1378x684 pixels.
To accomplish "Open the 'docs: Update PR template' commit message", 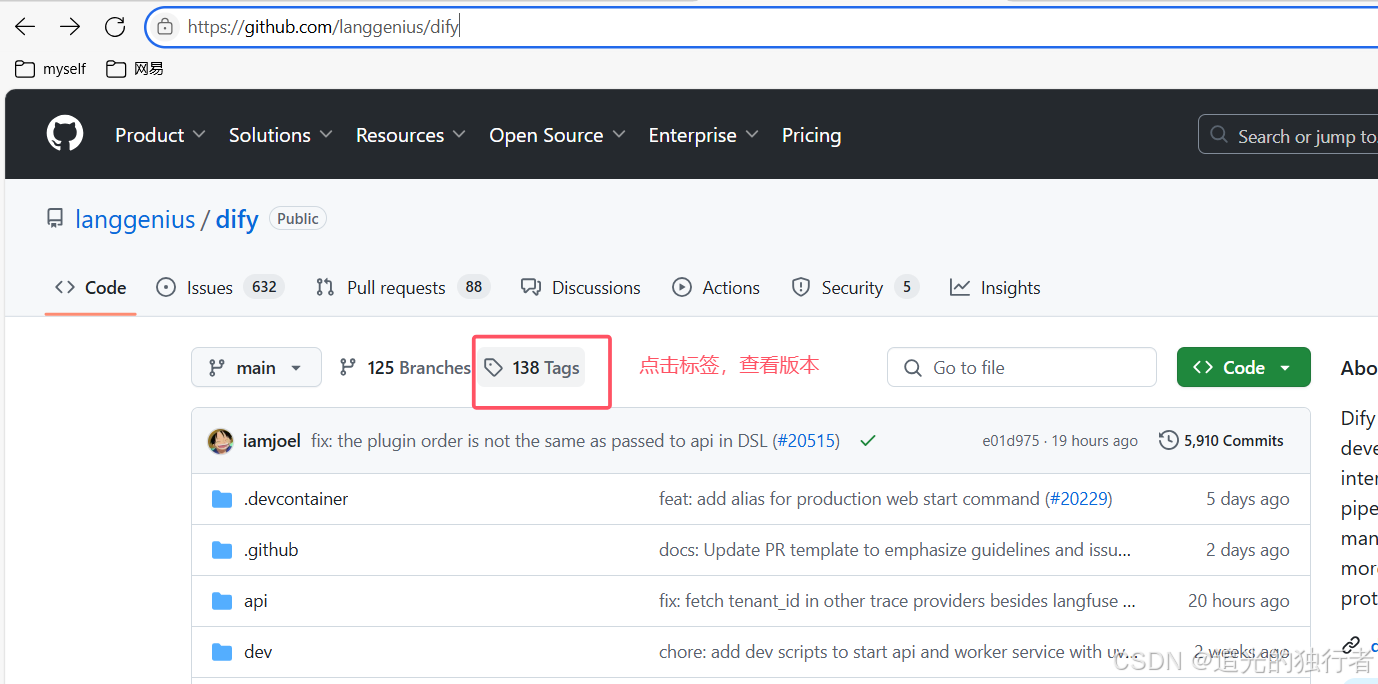I will click(x=895, y=550).
